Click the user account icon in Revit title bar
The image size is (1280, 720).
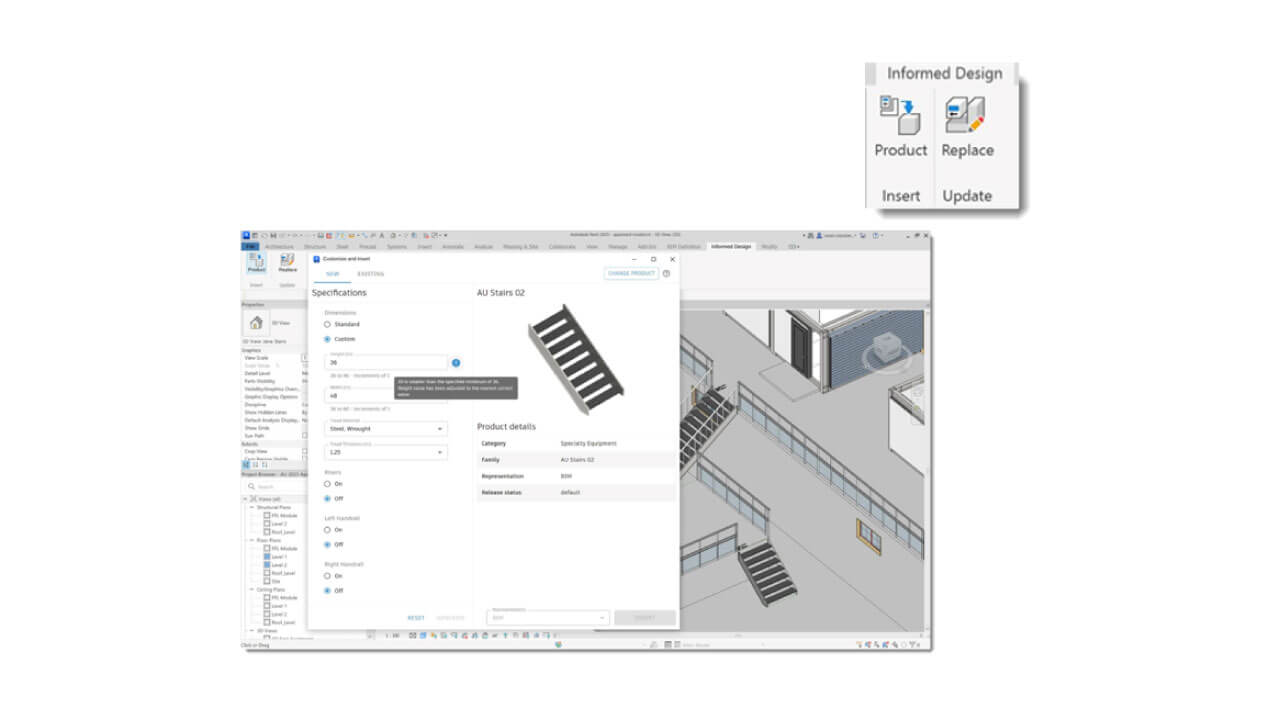818,235
